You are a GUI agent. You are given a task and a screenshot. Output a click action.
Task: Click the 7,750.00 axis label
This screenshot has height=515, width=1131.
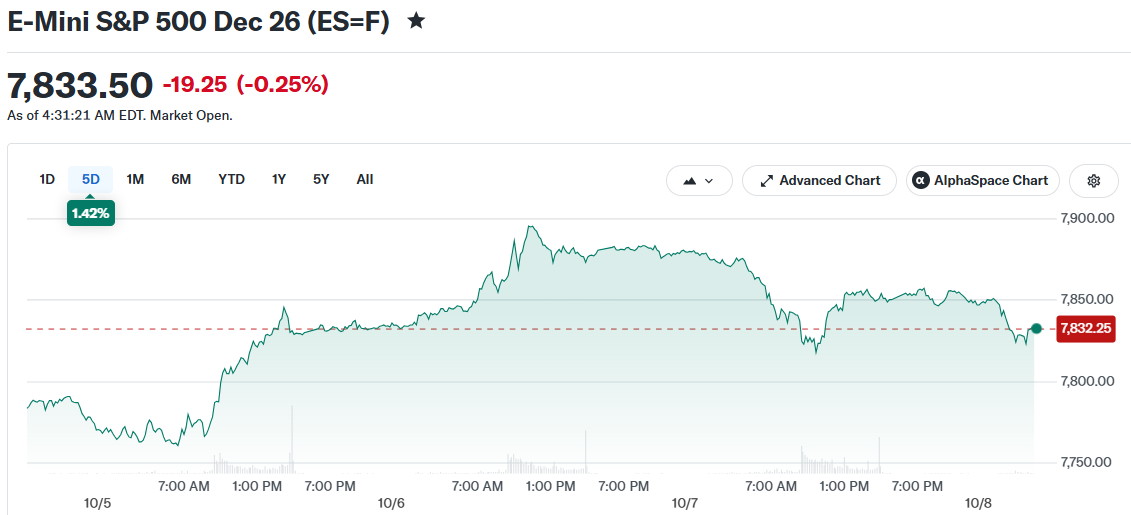1086,462
